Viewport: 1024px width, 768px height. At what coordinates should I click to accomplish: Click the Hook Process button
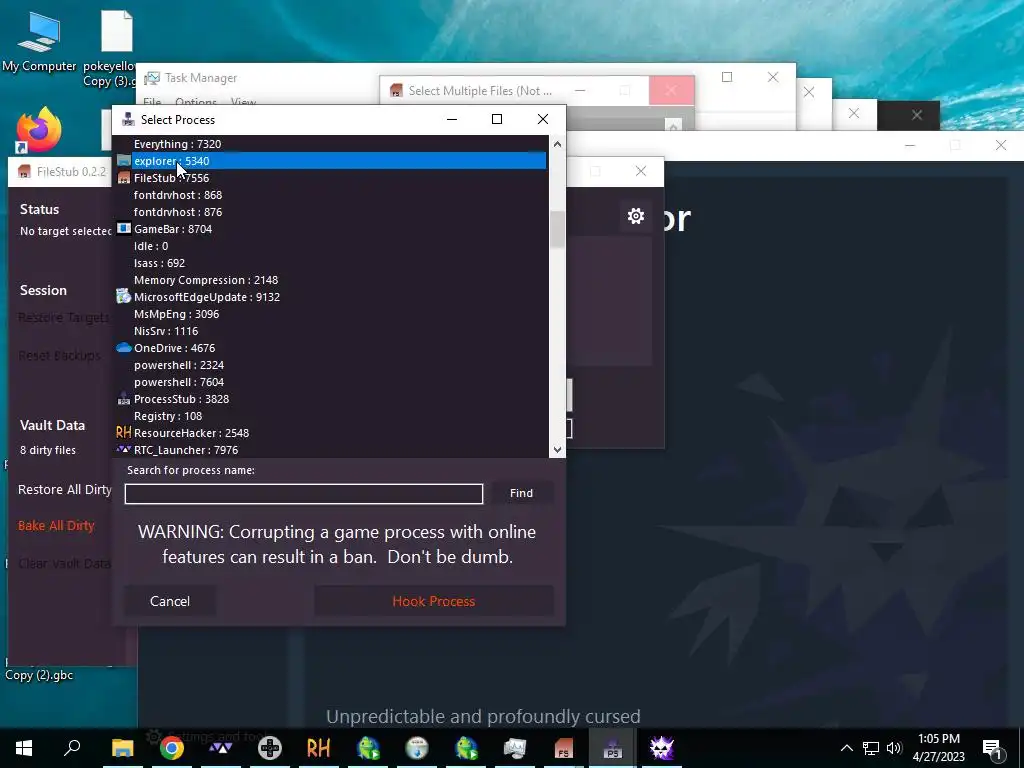[x=434, y=601]
